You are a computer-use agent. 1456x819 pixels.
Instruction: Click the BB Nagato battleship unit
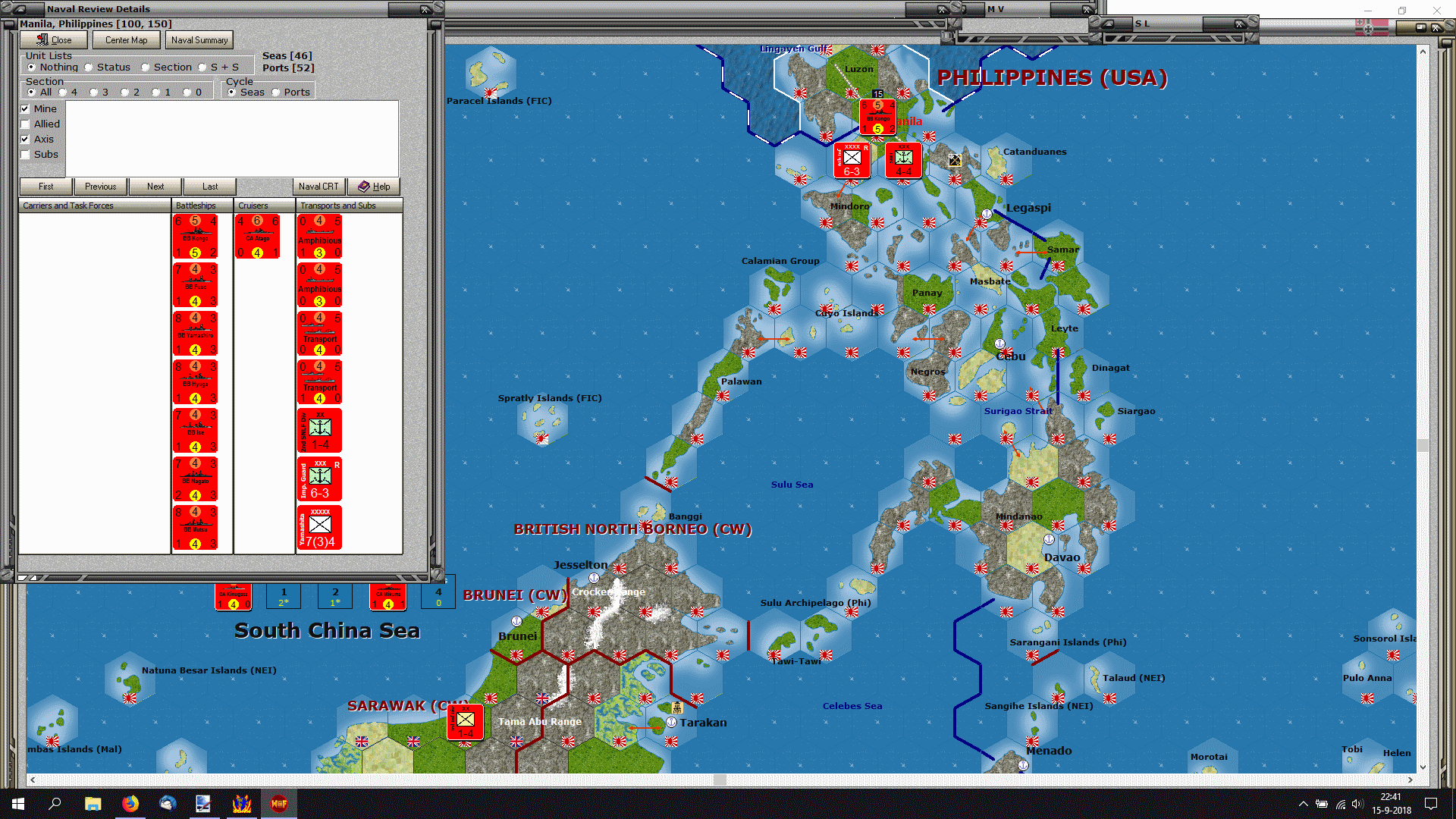pos(196,479)
